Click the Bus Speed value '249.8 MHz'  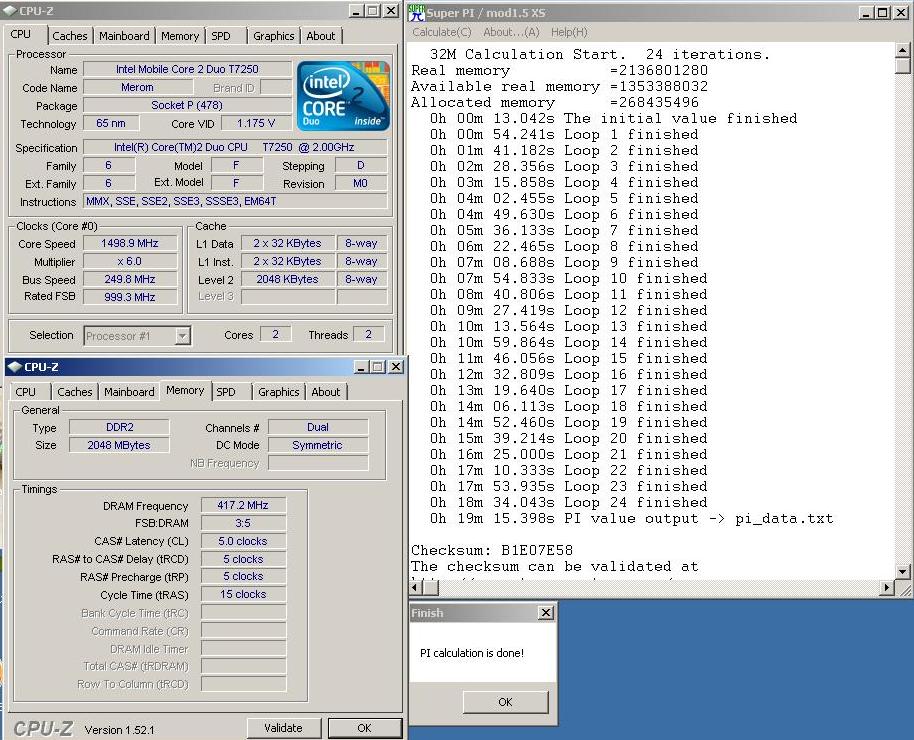(129, 279)
